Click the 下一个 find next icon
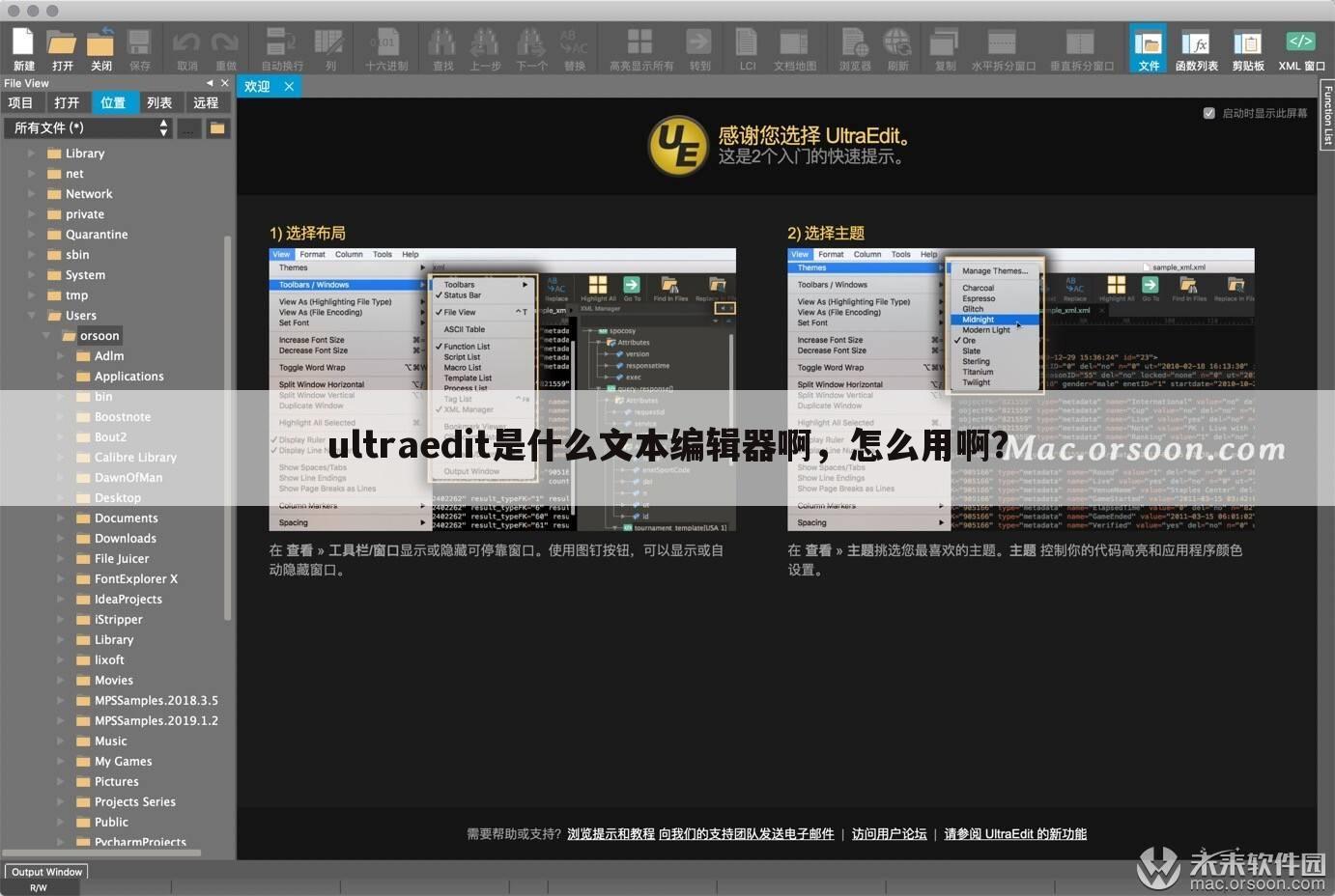 (530, 48)
